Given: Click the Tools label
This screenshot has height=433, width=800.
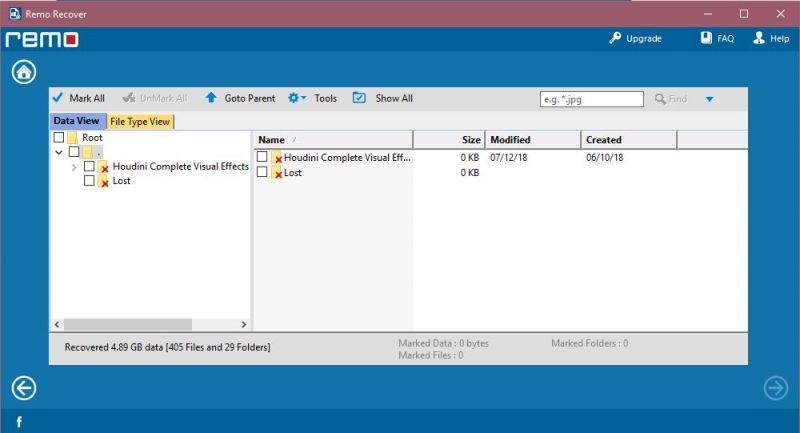Looking at the screenshot, I should click(326, 98).
